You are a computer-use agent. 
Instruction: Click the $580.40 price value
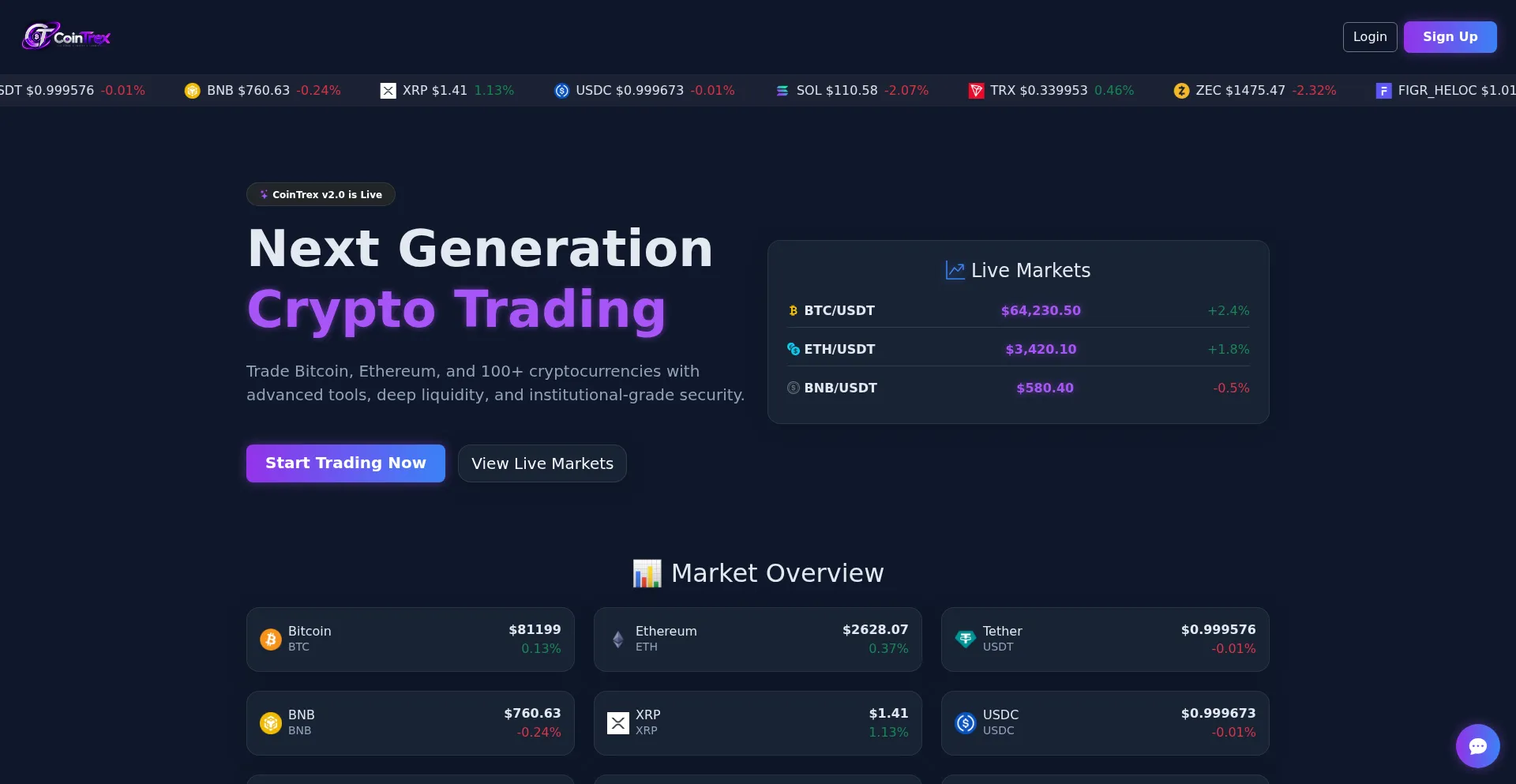point(1045,388)
